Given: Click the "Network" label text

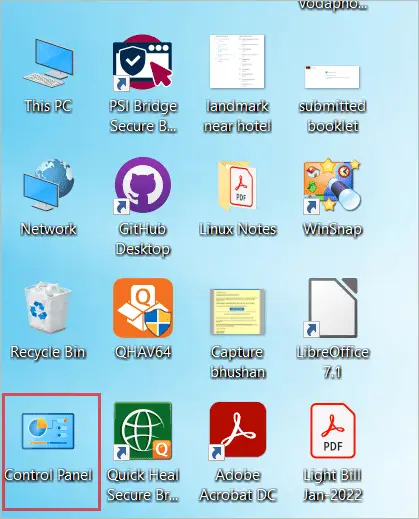Looking at the screenshot, I should pos(49,229).
